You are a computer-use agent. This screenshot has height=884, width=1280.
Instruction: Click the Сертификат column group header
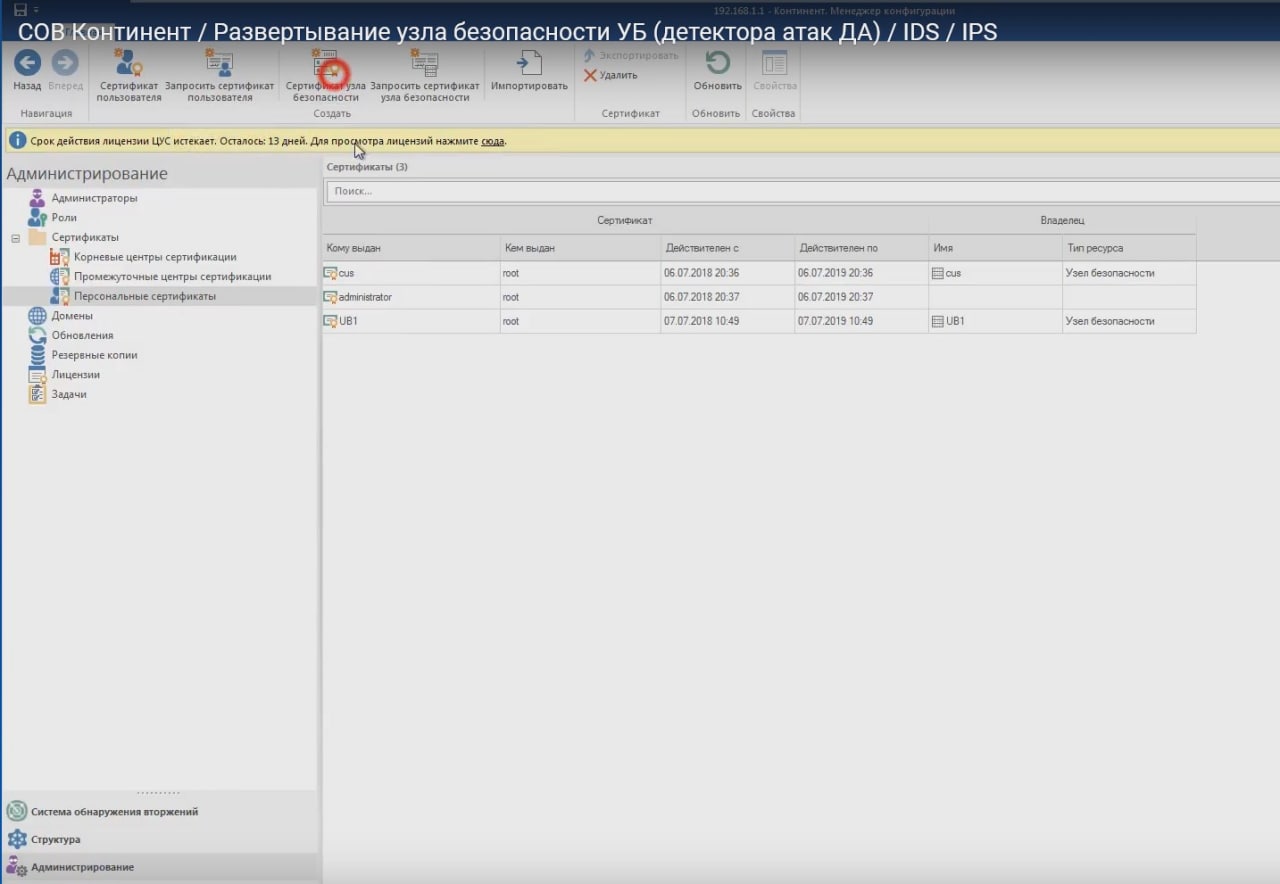click(625, 219)
